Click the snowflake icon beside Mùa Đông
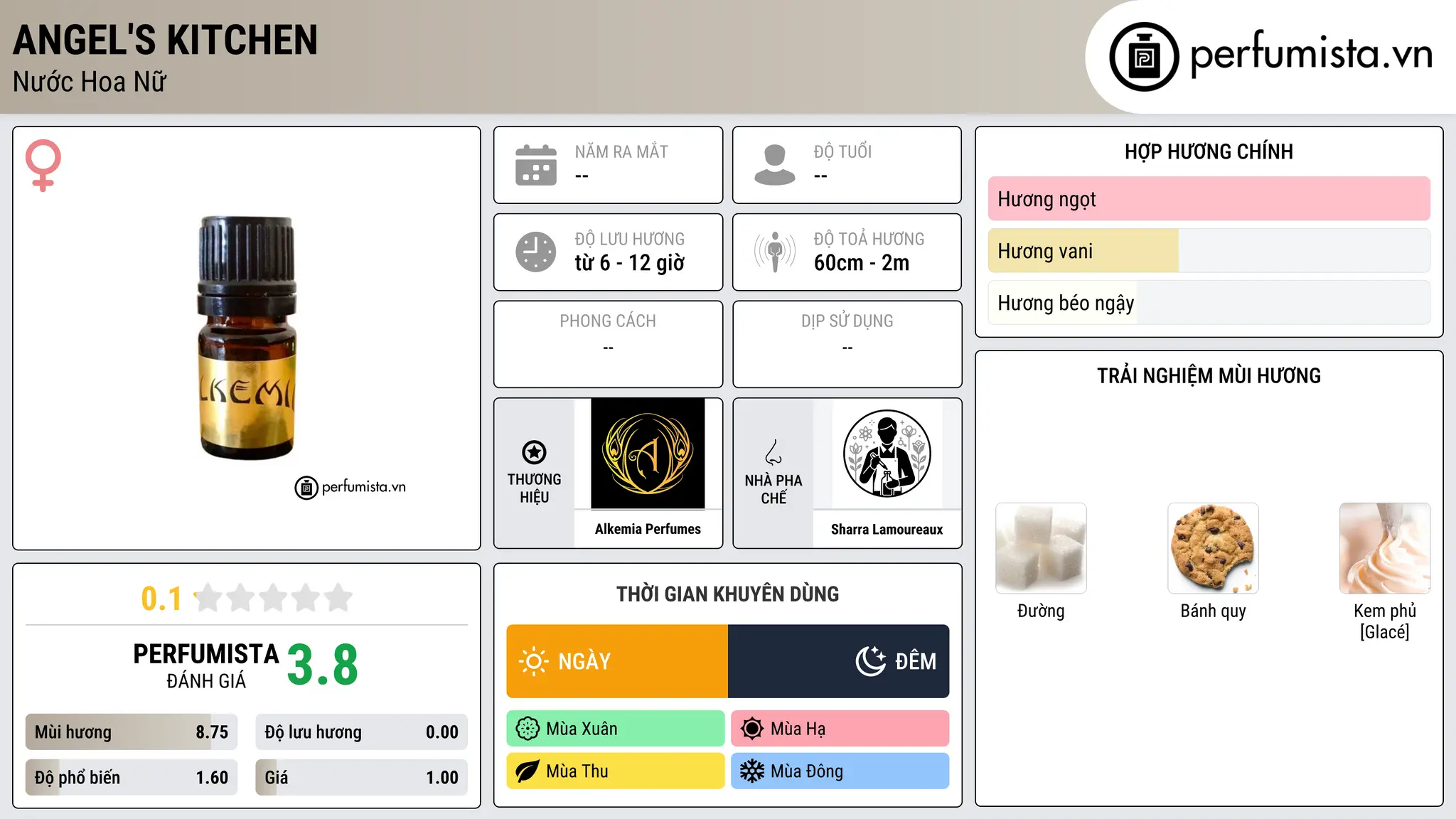Screen dimensions: 1456x819 [x=752, y=771]
